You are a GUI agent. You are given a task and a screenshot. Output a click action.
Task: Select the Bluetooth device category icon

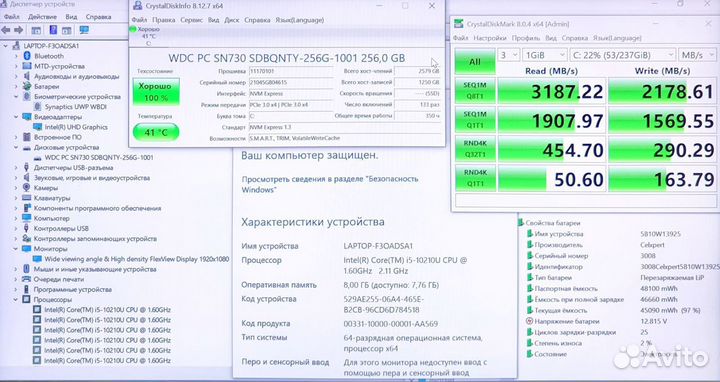pos(27,56)
